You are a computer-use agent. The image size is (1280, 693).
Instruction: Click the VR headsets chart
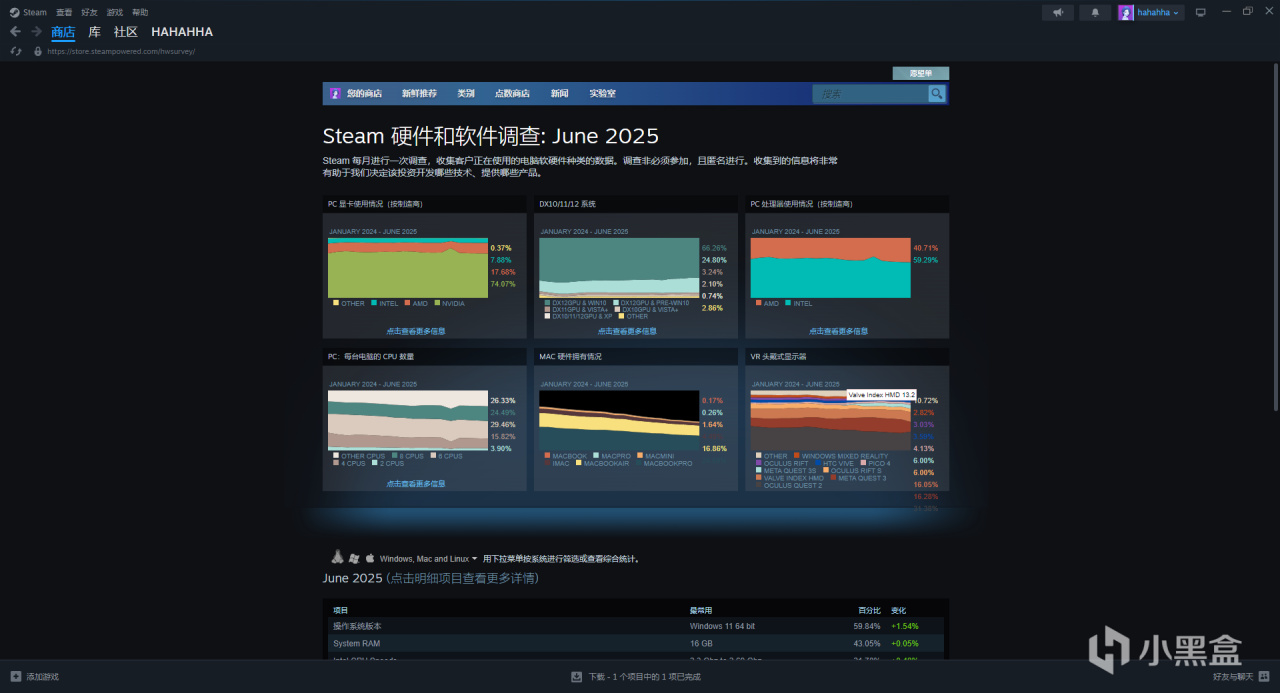(830, 420)
